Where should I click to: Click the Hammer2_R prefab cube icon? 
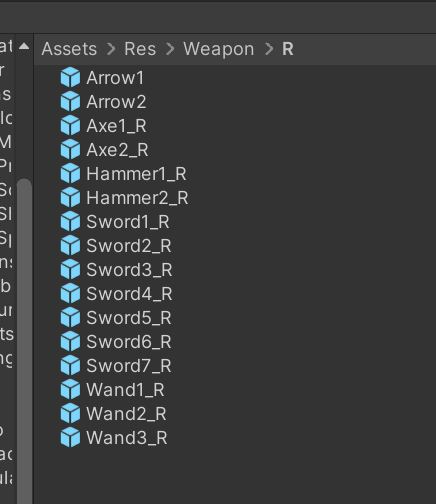click(x=70, y=197)
